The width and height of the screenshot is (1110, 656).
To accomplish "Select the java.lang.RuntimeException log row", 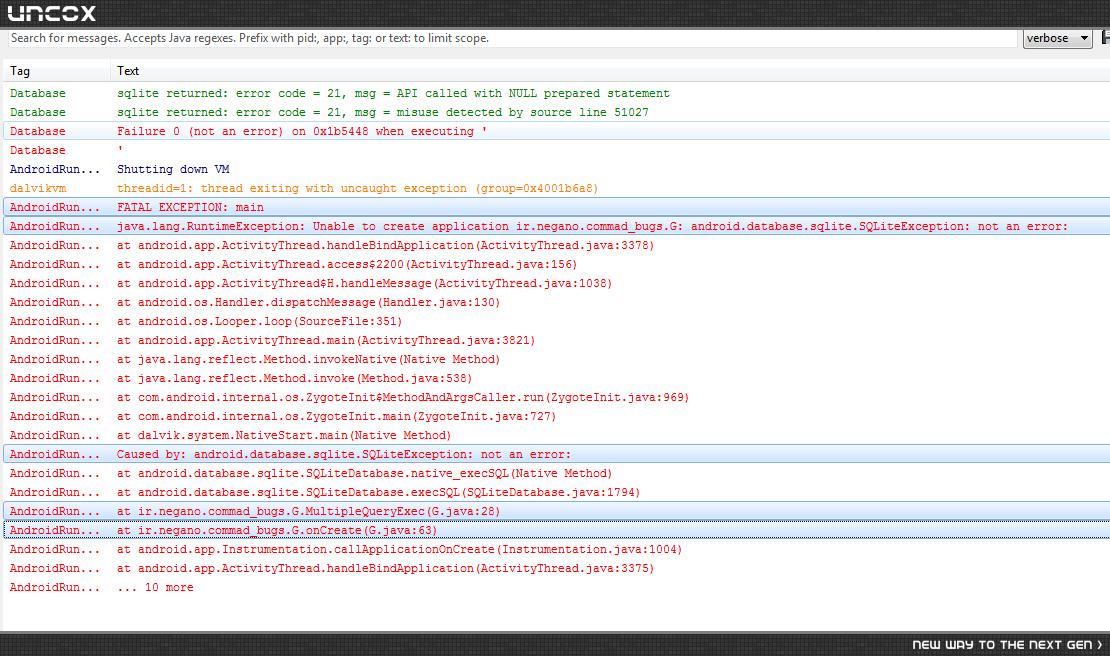I will [556, 226].
